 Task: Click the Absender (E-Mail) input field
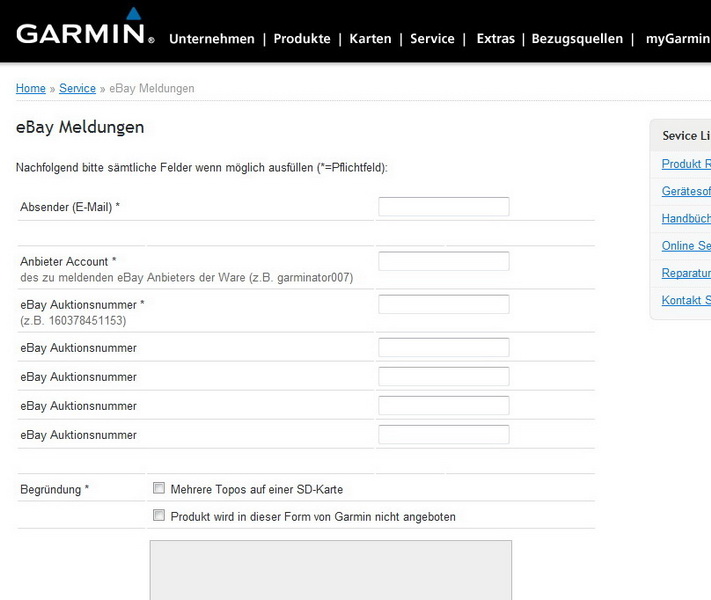click(x=444, y=207)
